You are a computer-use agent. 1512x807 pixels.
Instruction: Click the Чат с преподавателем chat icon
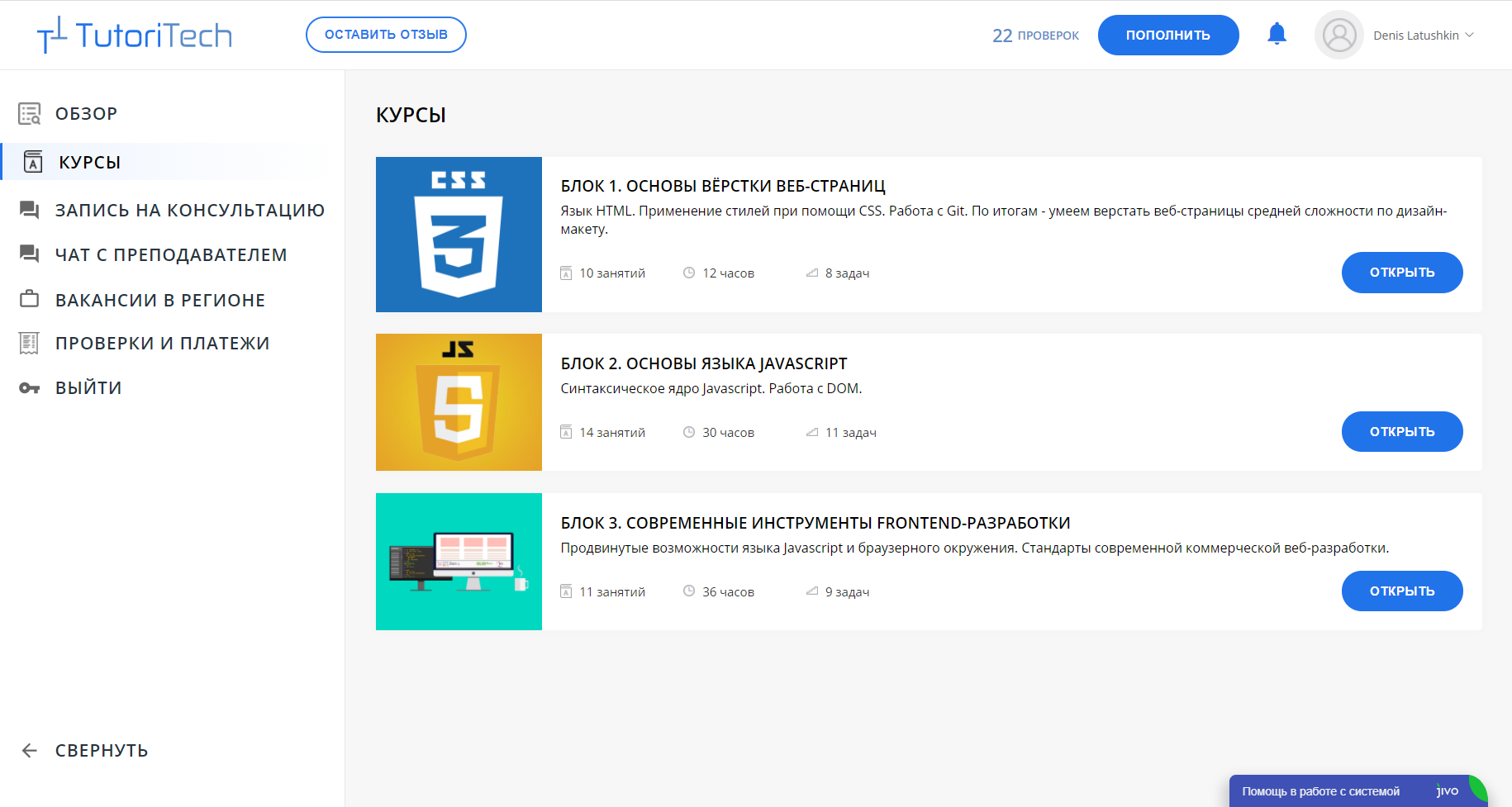pyautogui.click(x=30, y=254)
